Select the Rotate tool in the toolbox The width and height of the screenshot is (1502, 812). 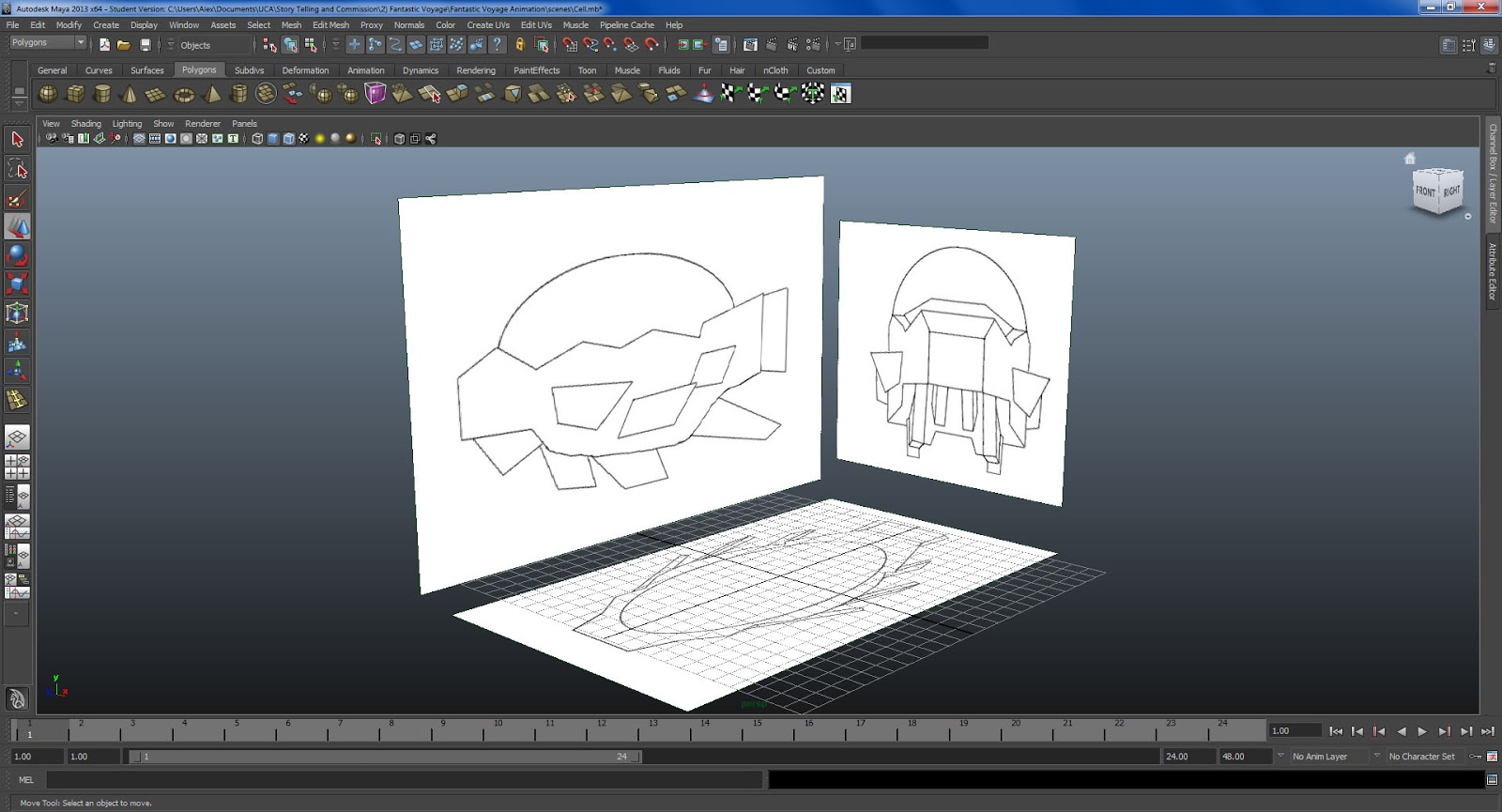(17, 255)
